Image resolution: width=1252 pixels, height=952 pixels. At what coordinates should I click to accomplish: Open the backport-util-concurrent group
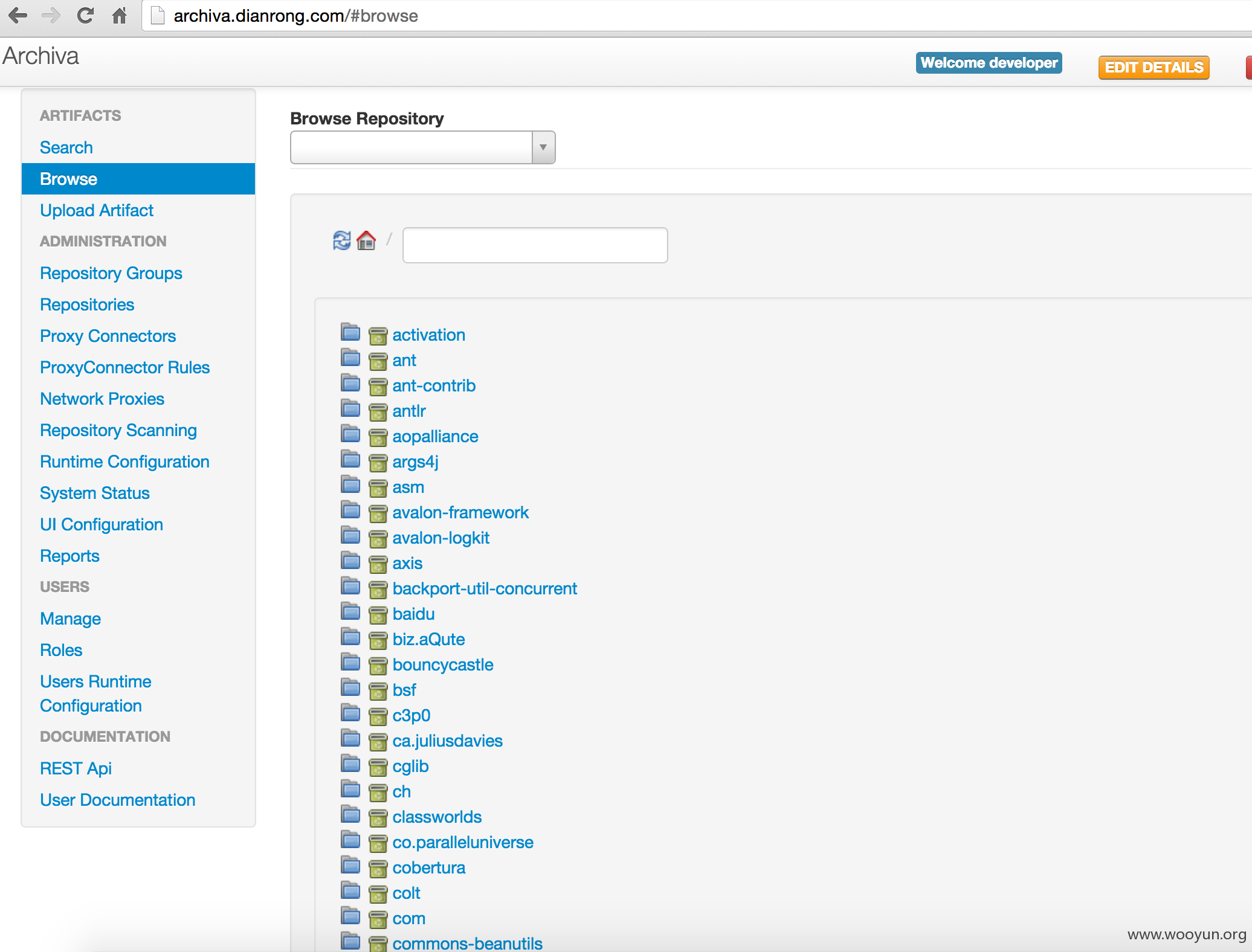485,588
